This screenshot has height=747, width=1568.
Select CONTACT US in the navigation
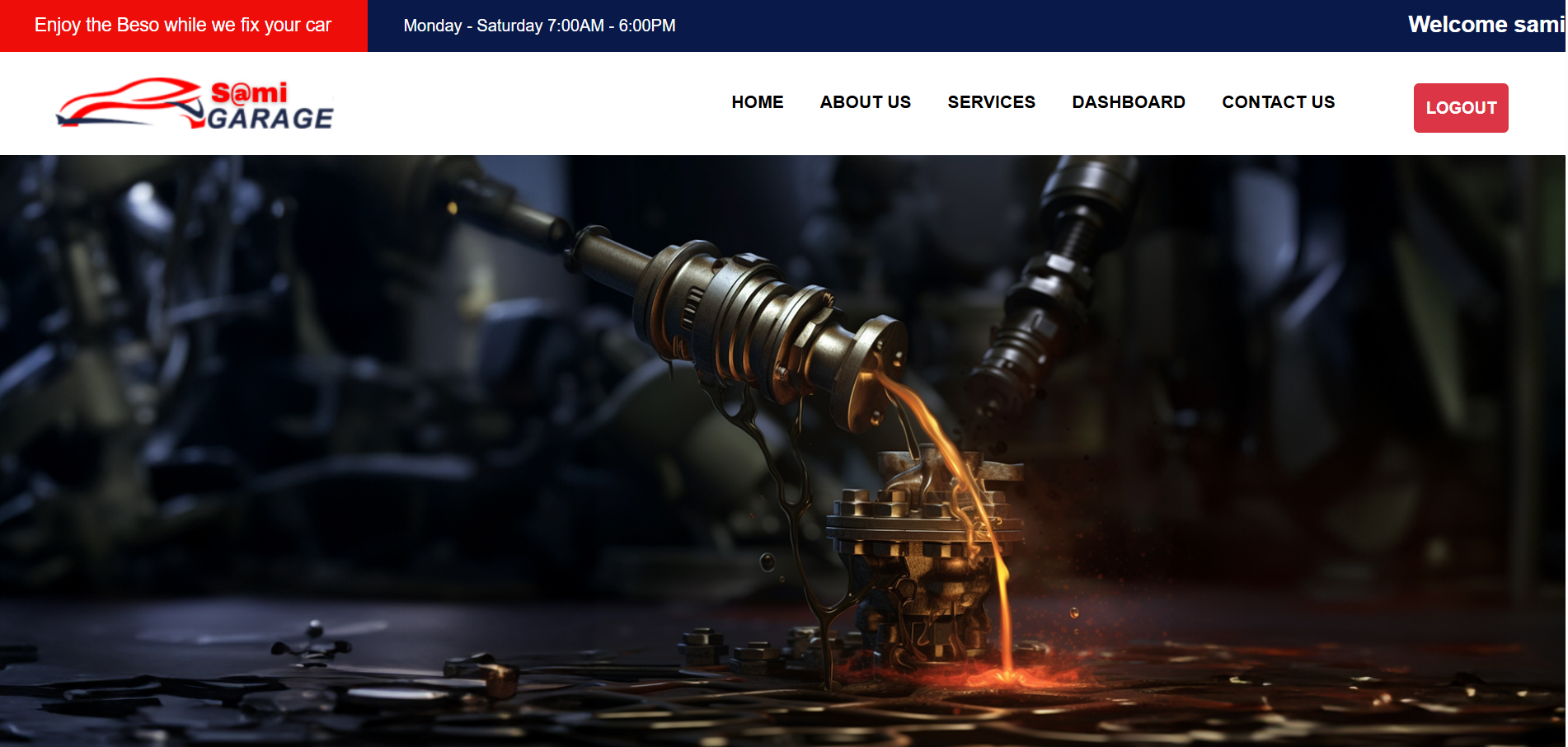(x=1278, y=102)
